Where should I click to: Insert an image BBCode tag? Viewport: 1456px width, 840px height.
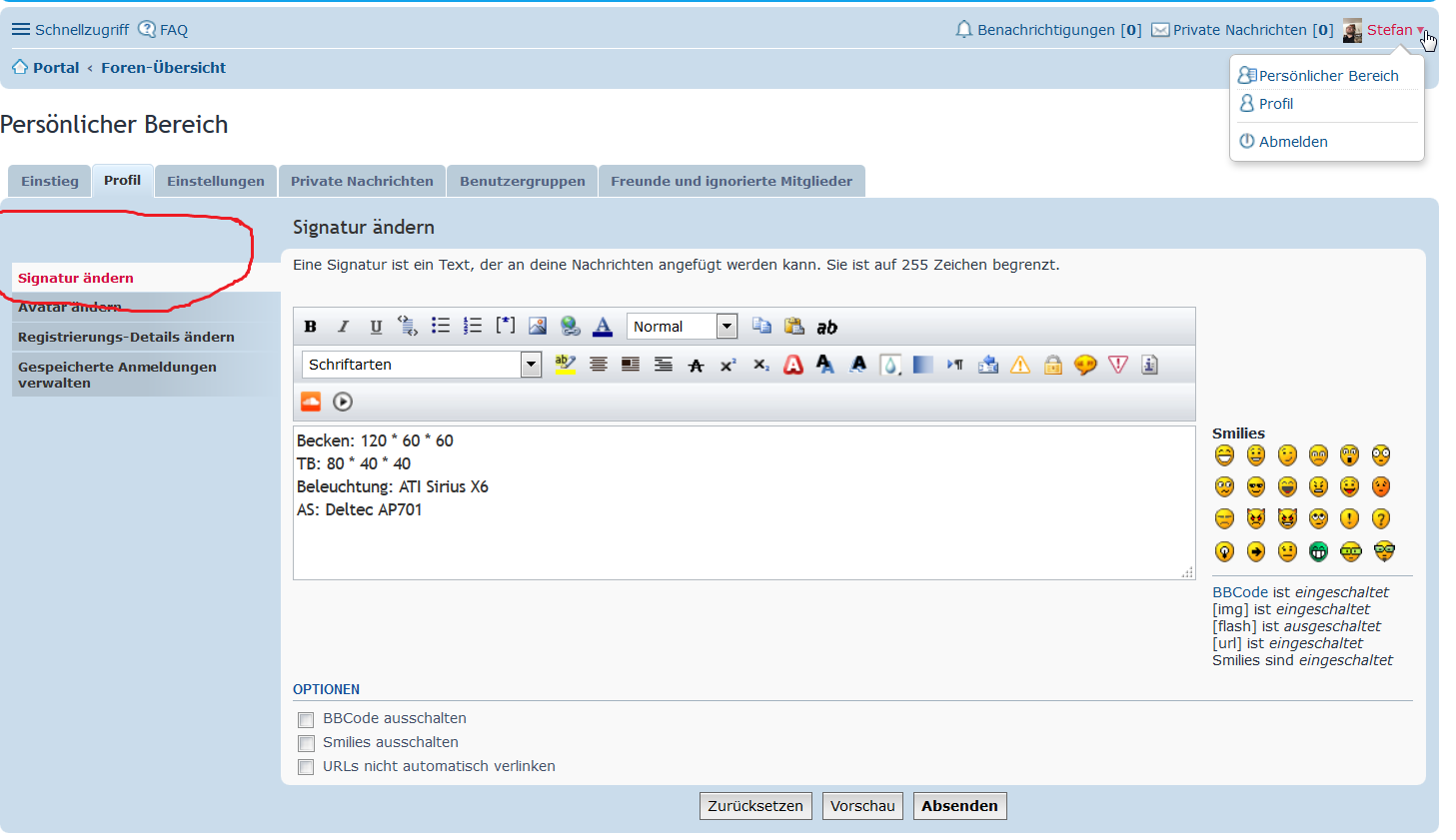538,326
